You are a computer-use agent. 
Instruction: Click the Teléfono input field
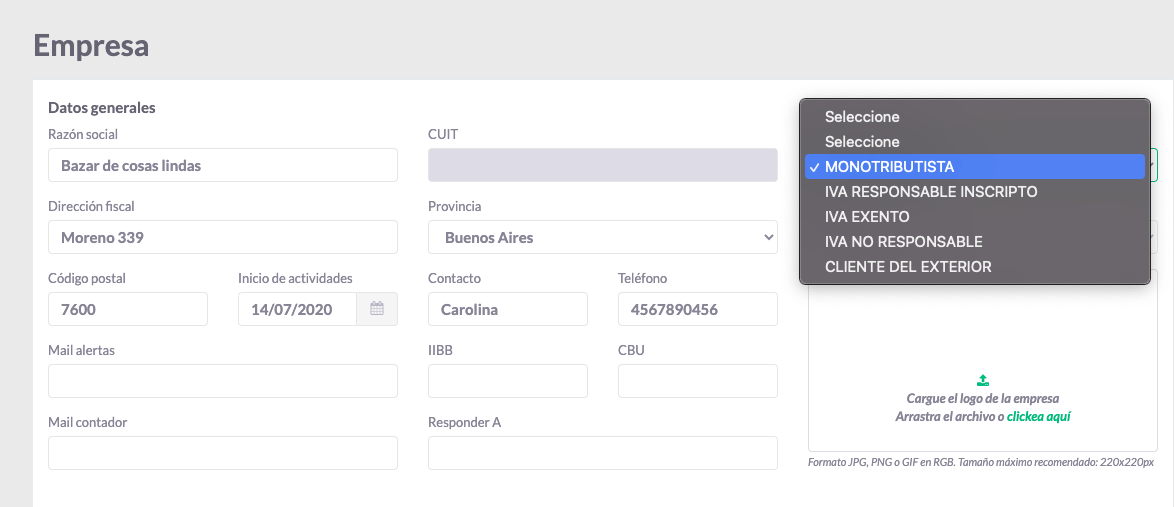(698, 309)
